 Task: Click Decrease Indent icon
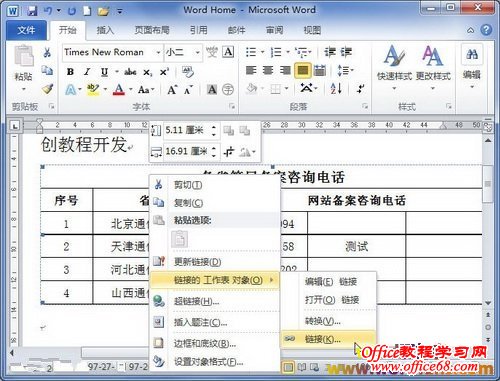click(330, 52)
